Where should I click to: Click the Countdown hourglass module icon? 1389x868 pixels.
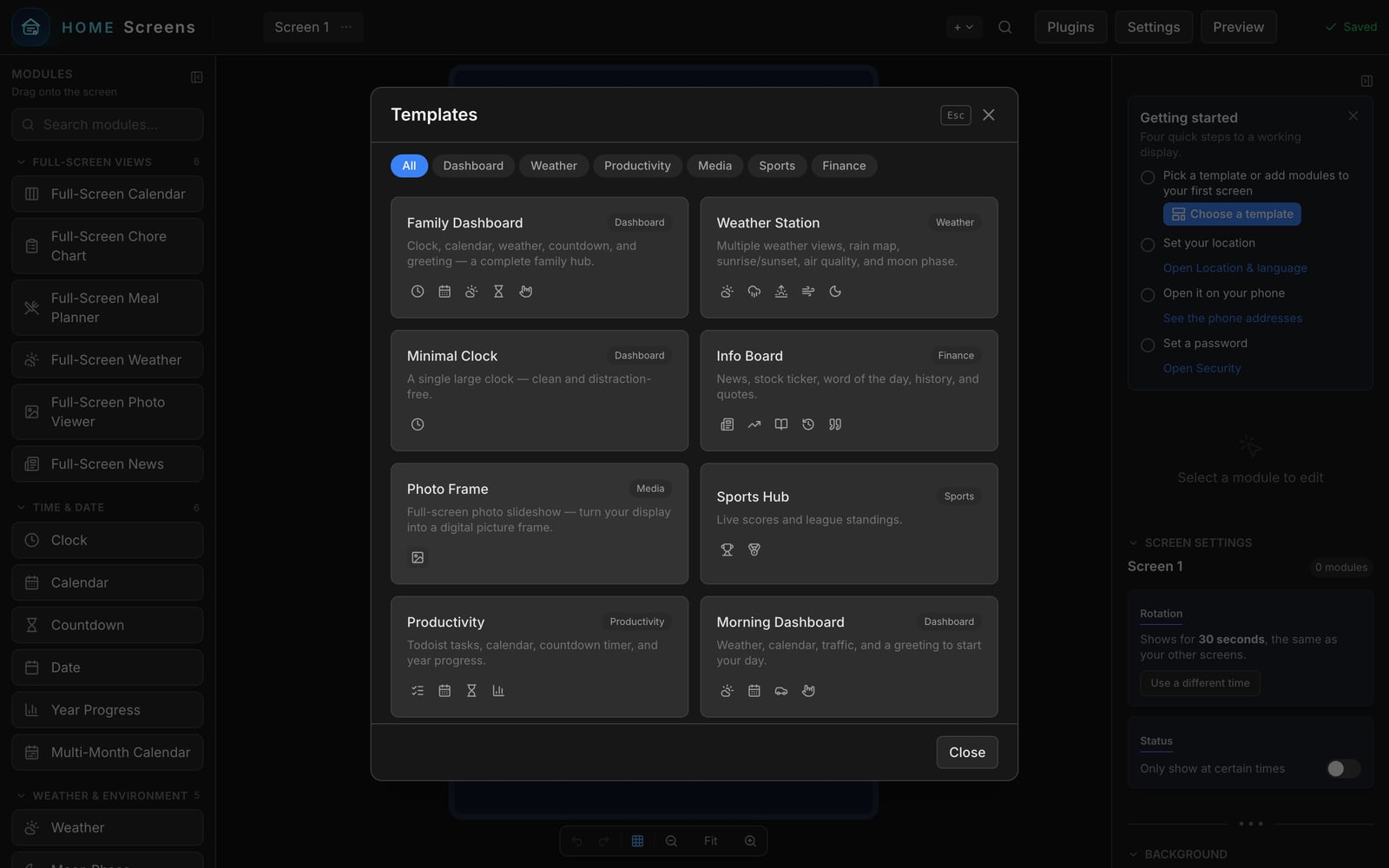pos(32,625)
